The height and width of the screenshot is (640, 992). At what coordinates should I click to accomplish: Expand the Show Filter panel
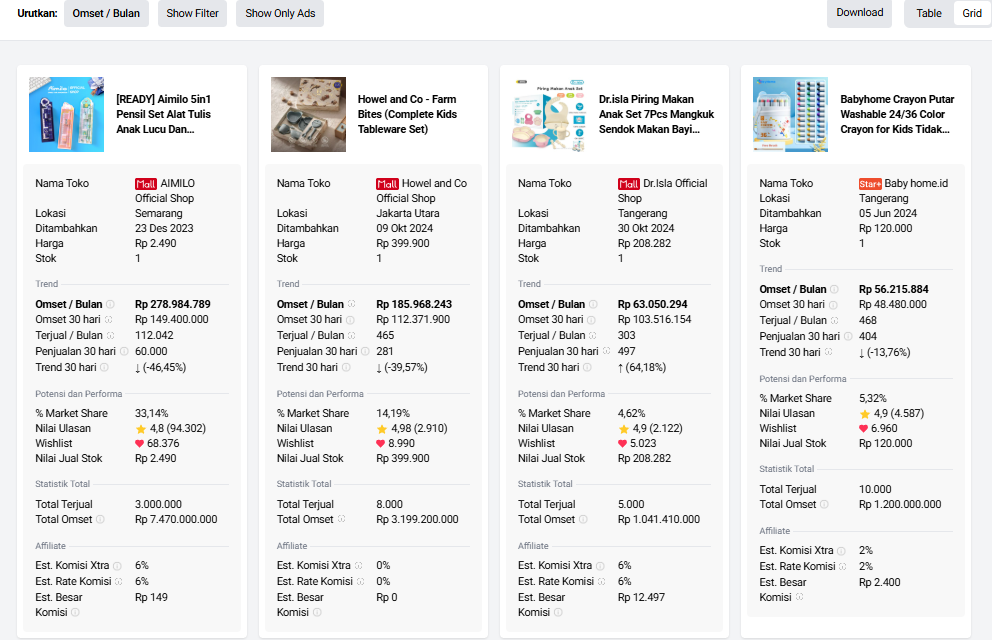tap(193, 14)
